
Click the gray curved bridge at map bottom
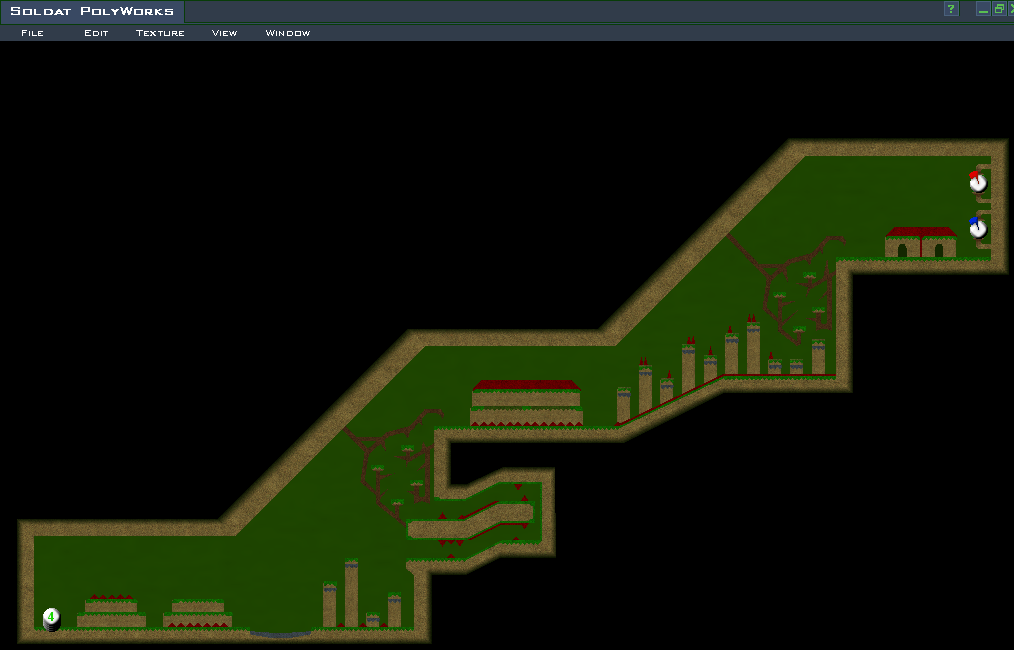coord(280,633)
